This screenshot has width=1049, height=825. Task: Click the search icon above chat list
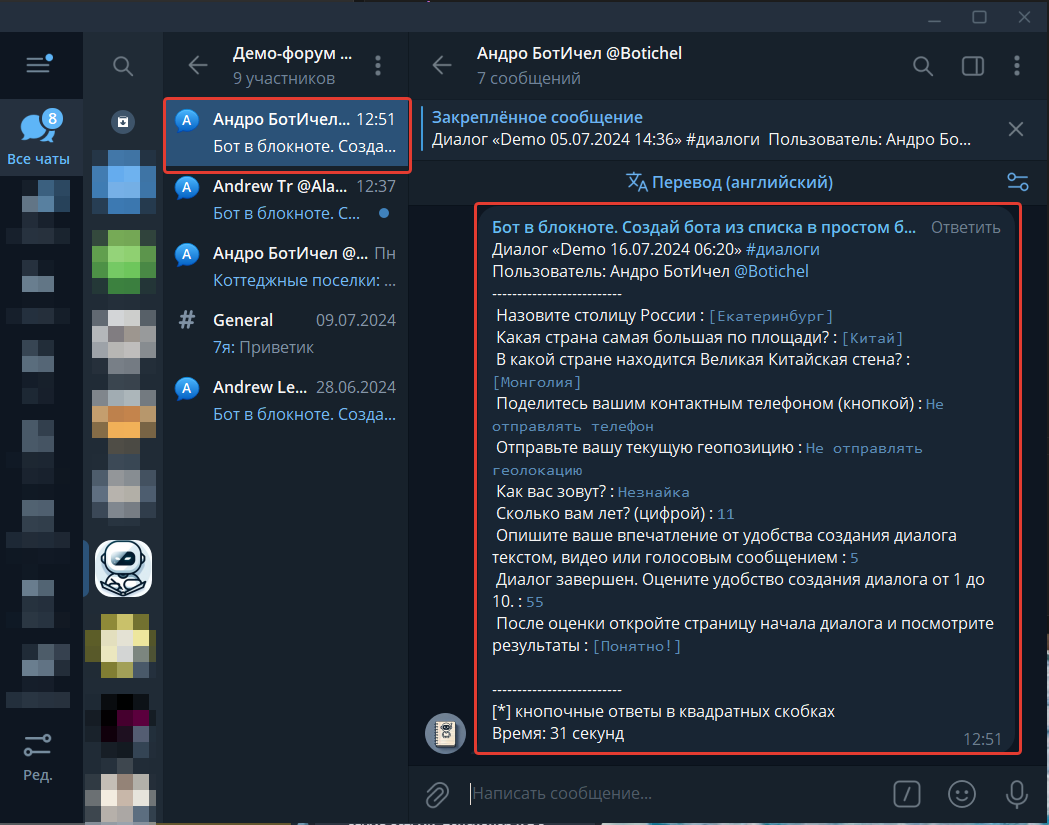[122, 66]
